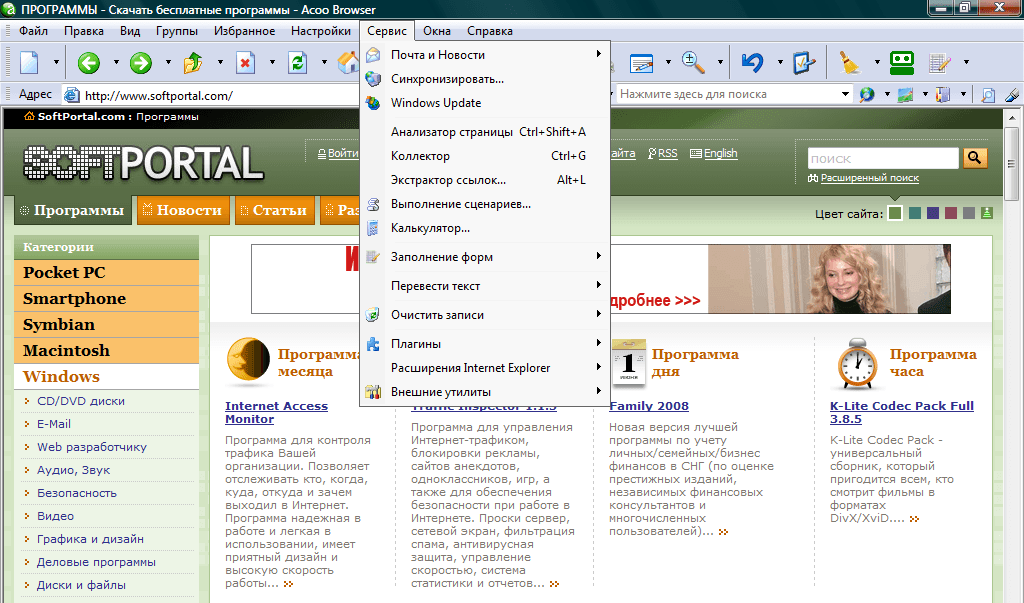This screenshot has height=603, width=1024.
Task: Choose Анализатор страницы menu entry
Action: click(485, 132)
